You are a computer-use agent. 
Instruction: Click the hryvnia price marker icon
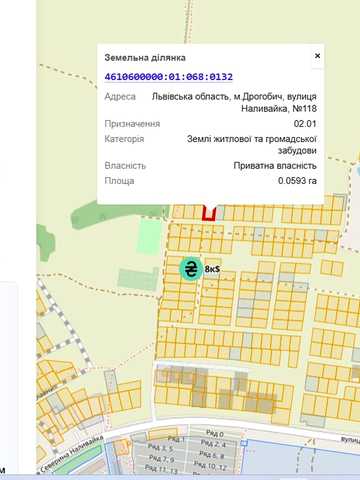[191, 269]
